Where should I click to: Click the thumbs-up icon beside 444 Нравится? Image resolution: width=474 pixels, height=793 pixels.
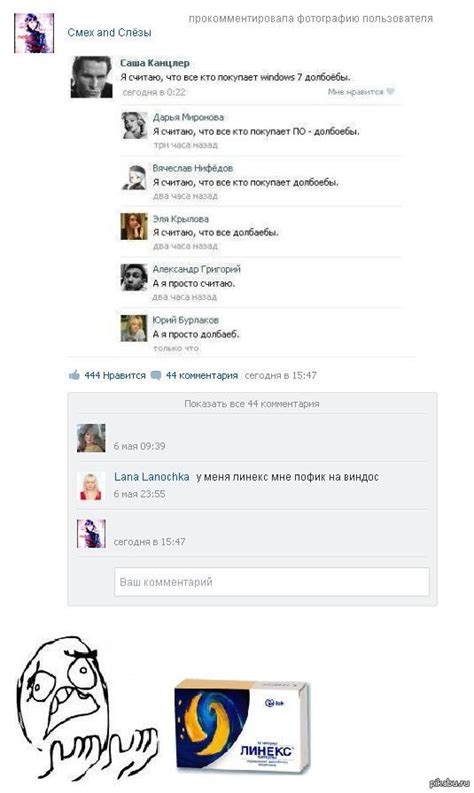74,375
